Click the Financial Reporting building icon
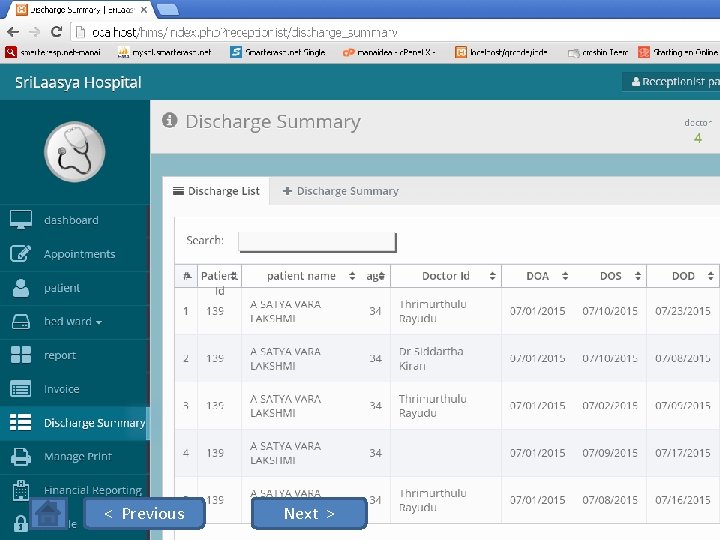Viewport: 720px width, 540px height. tap(21, 490)
